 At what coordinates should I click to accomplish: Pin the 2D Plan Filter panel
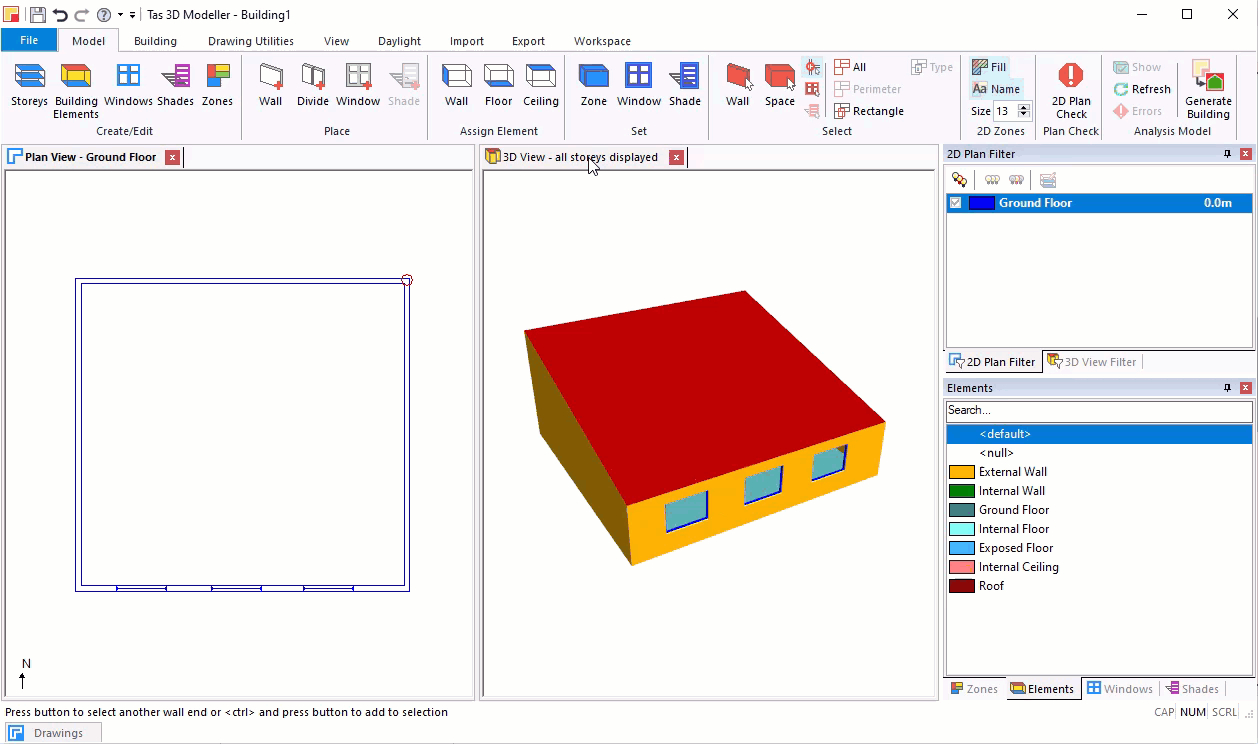coord(1227,154)
